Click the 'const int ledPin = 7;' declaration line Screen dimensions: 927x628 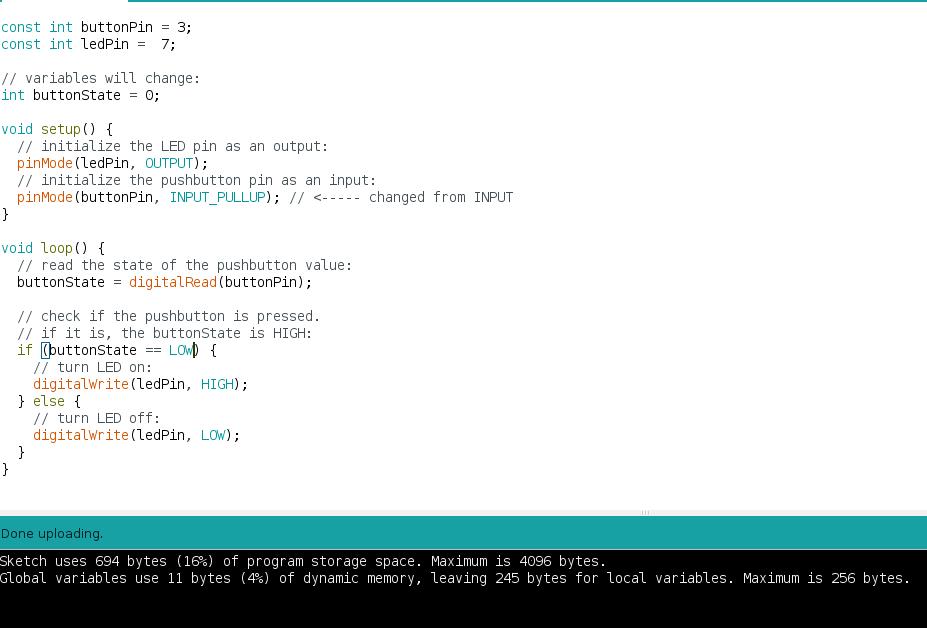click(89, 44)
